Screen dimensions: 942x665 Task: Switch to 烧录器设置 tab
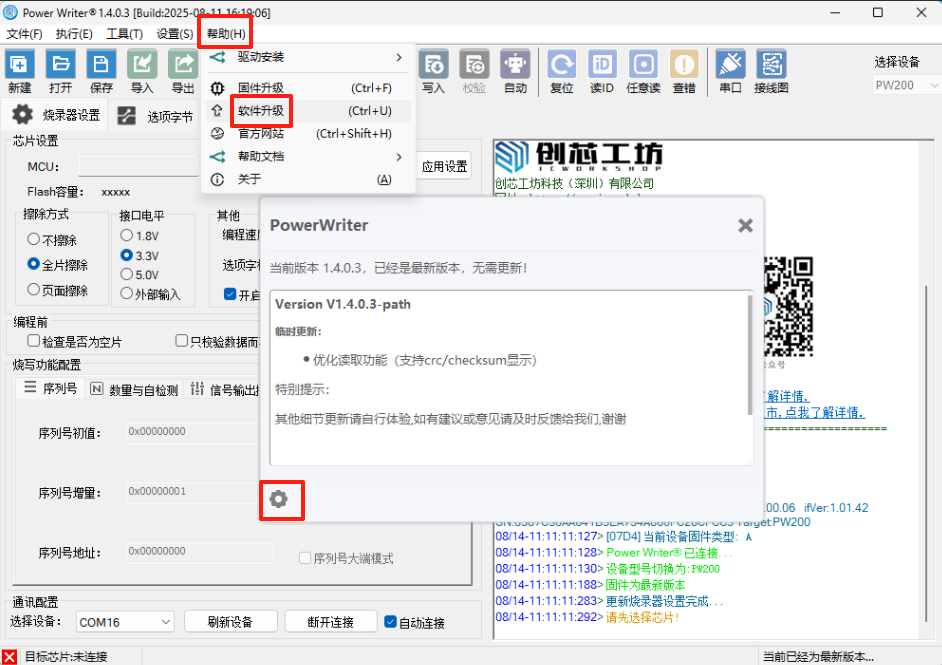click(56, 115)
